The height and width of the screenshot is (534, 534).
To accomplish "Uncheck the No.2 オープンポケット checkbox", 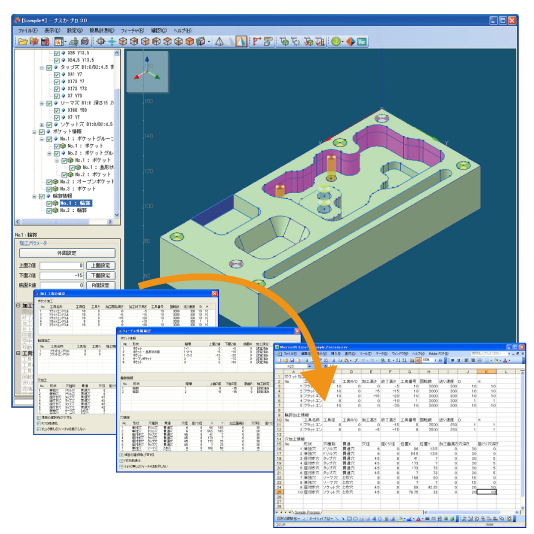I will tap(49, 182).
